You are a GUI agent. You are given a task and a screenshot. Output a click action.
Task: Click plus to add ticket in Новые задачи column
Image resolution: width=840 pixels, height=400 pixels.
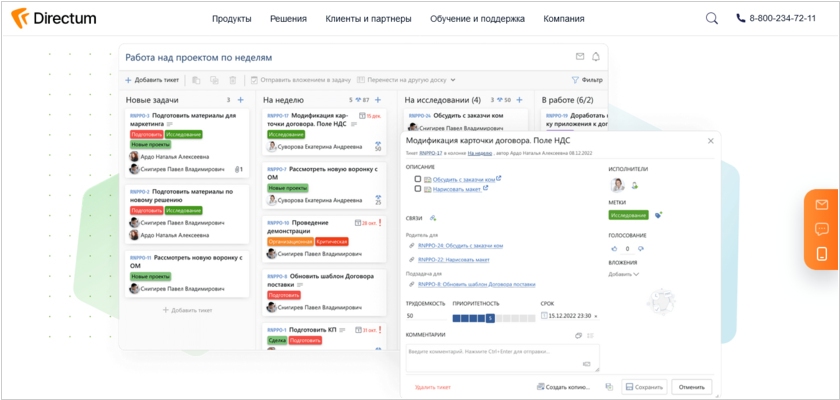pyautogui.click(x=241, y=100)
